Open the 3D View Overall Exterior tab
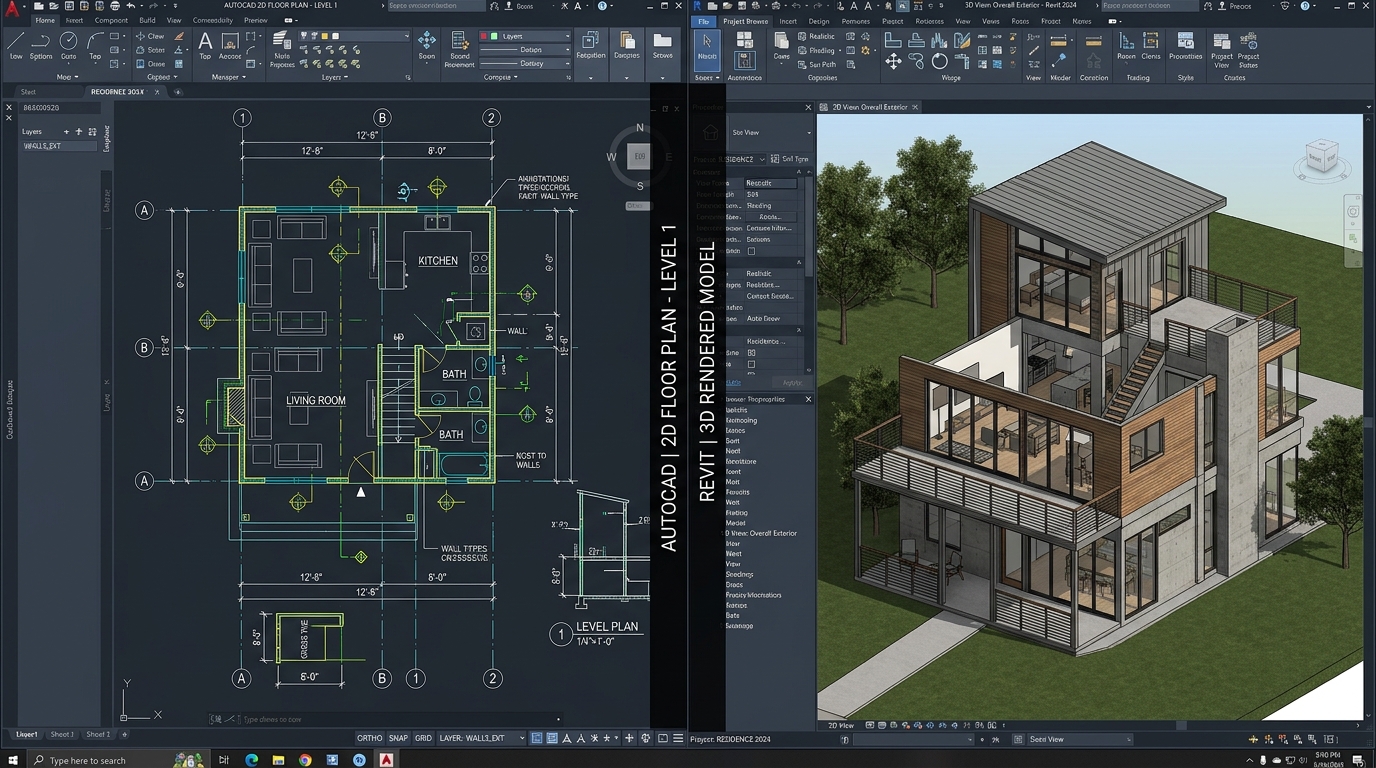Screen dimensions: 1376x768 (868, 107)
